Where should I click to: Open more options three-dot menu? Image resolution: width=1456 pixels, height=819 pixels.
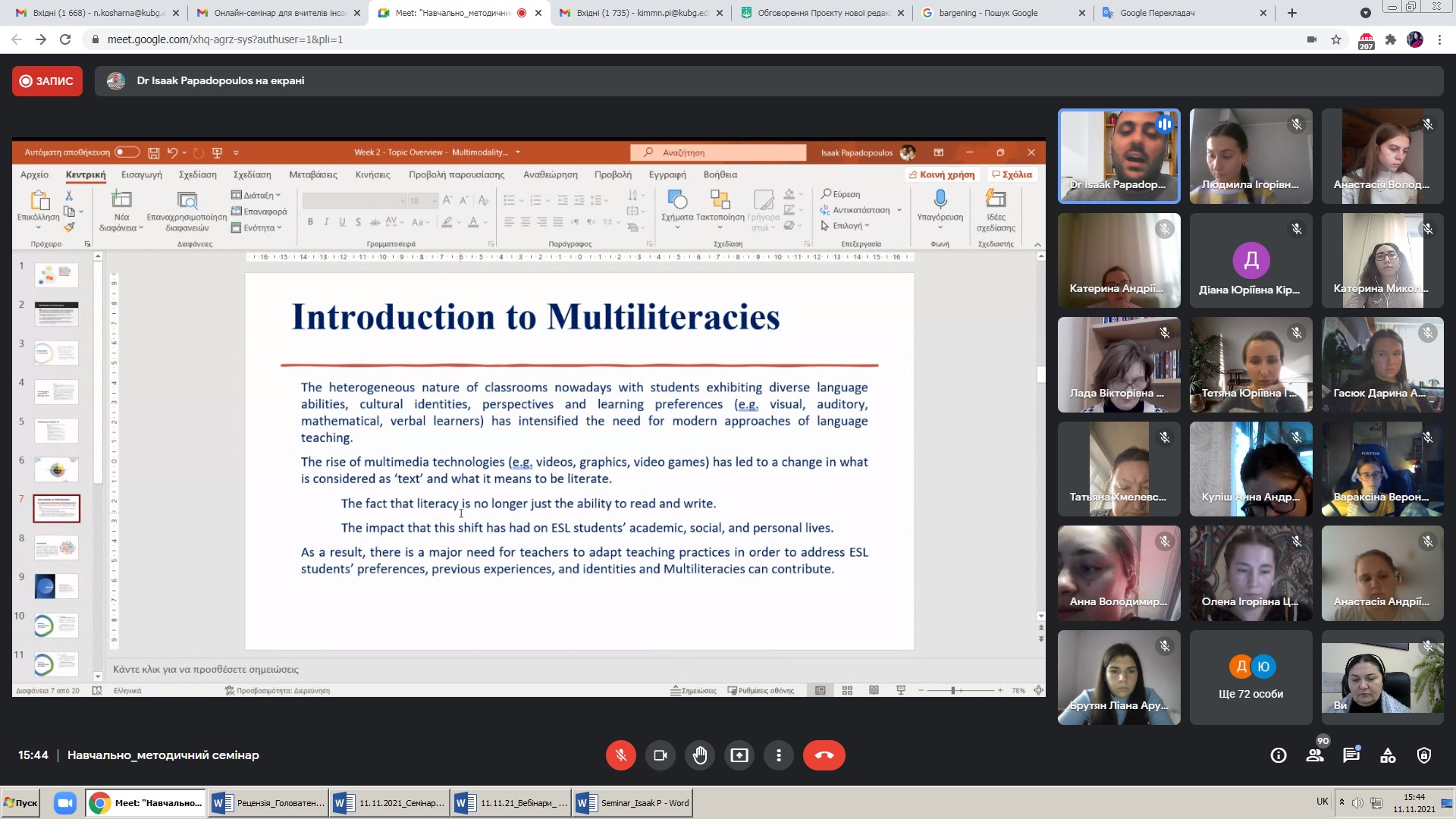click(778, 755)
